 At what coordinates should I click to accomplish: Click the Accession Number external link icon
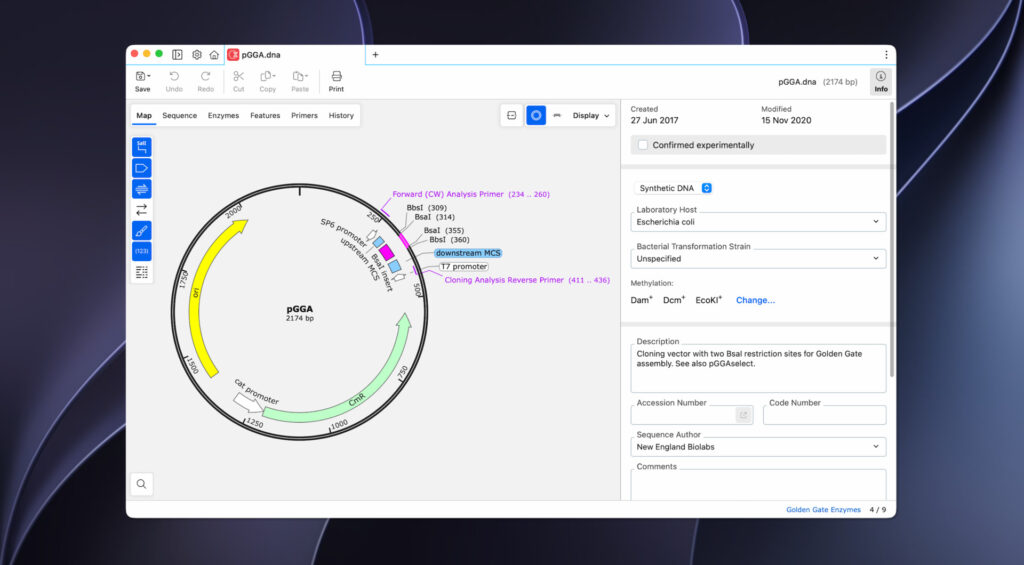click(743, 415)
